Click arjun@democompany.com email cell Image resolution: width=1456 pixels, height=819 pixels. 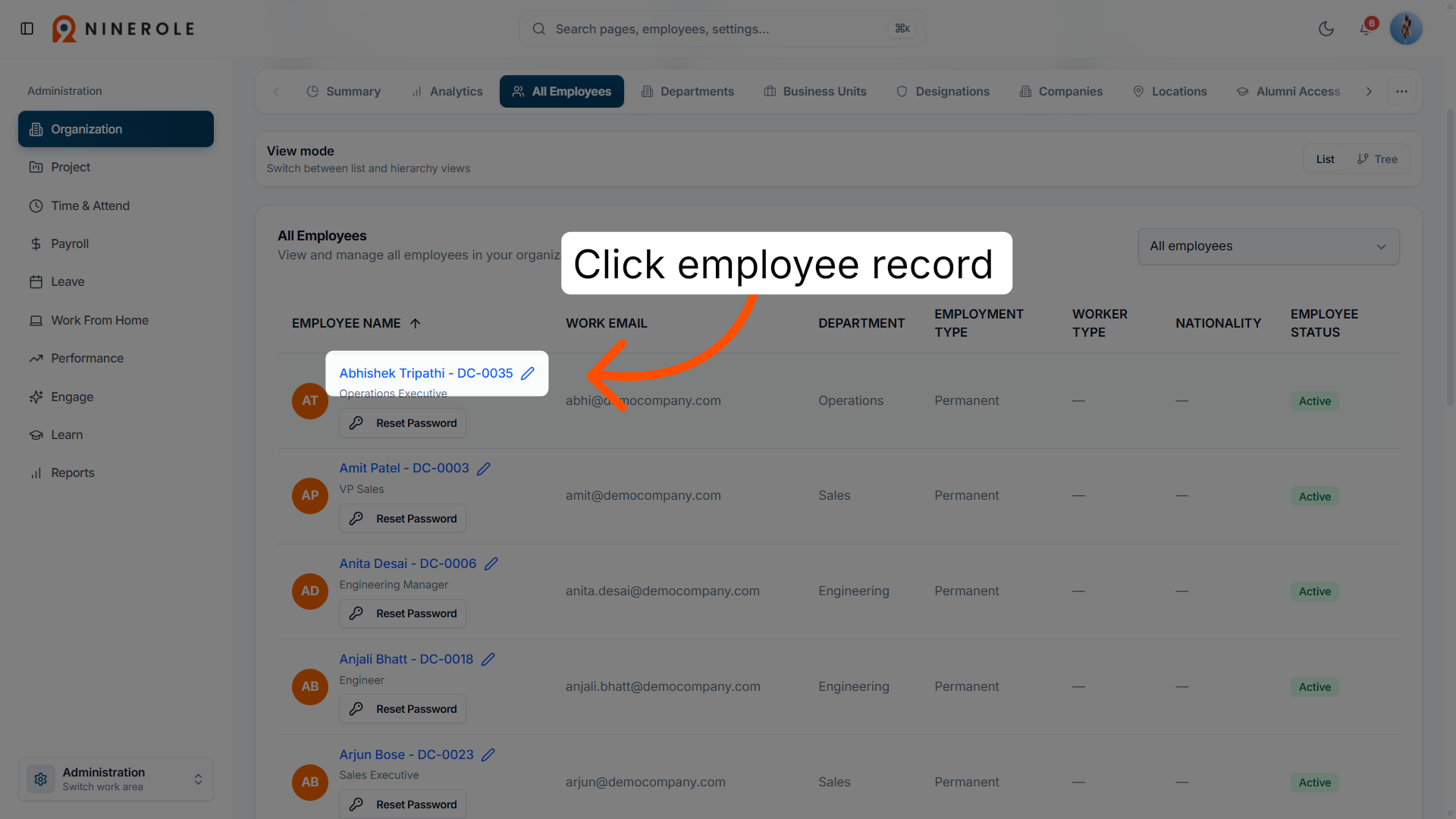pyautogui.click(x=645, y=782)
